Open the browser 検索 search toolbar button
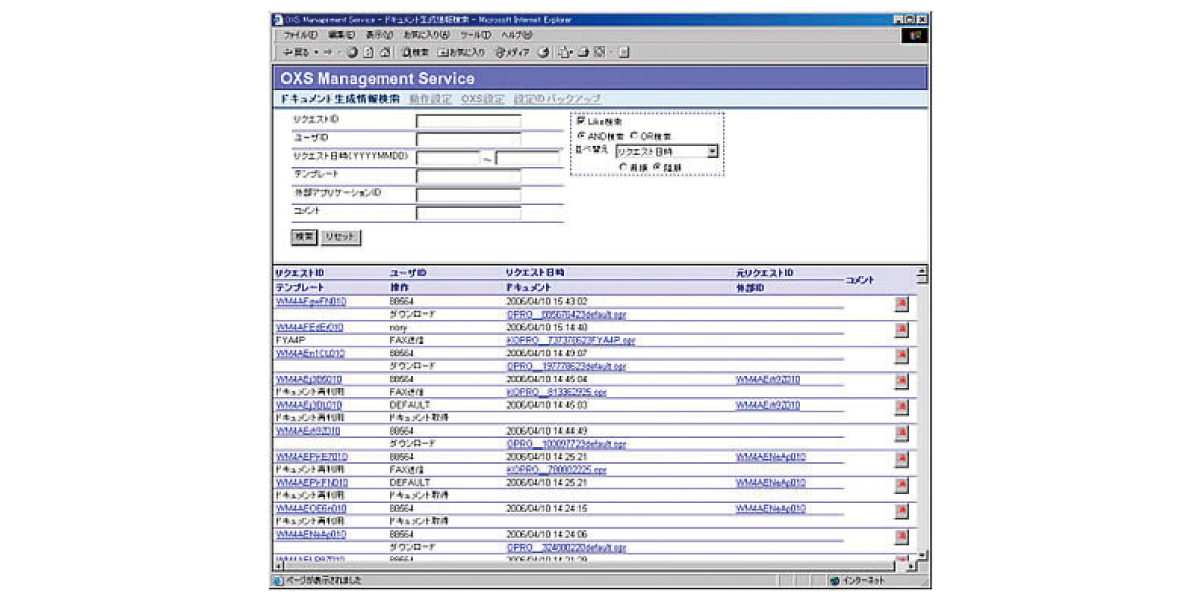Viewport: 1200px width, 600px height. coord(415,52)
